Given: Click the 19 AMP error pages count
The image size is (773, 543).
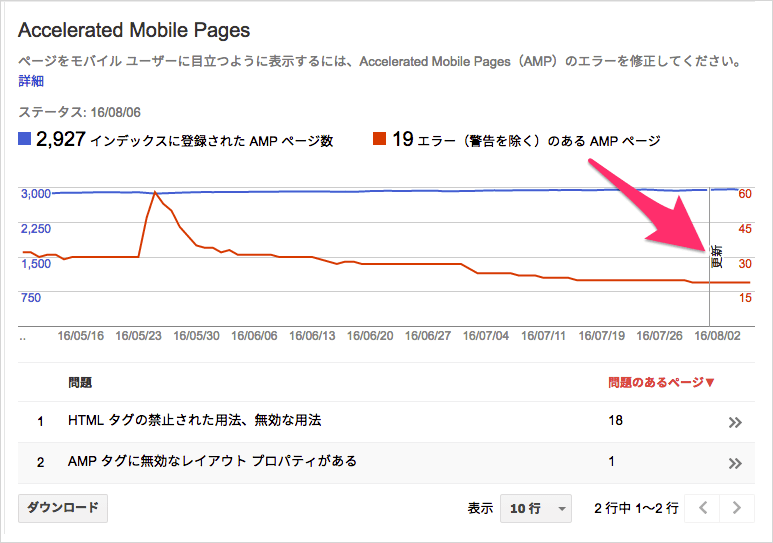Looking at the screenshot, I should 402,139.
